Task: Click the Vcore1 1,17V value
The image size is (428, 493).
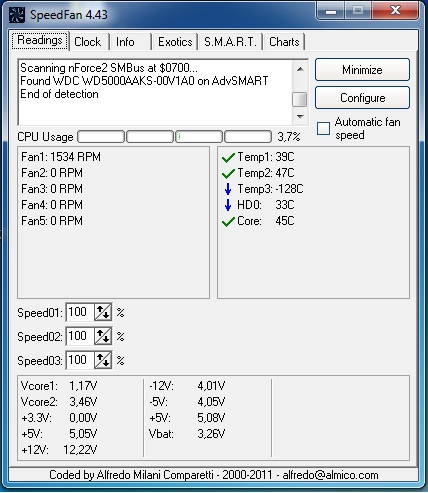Action: (83, 386)
